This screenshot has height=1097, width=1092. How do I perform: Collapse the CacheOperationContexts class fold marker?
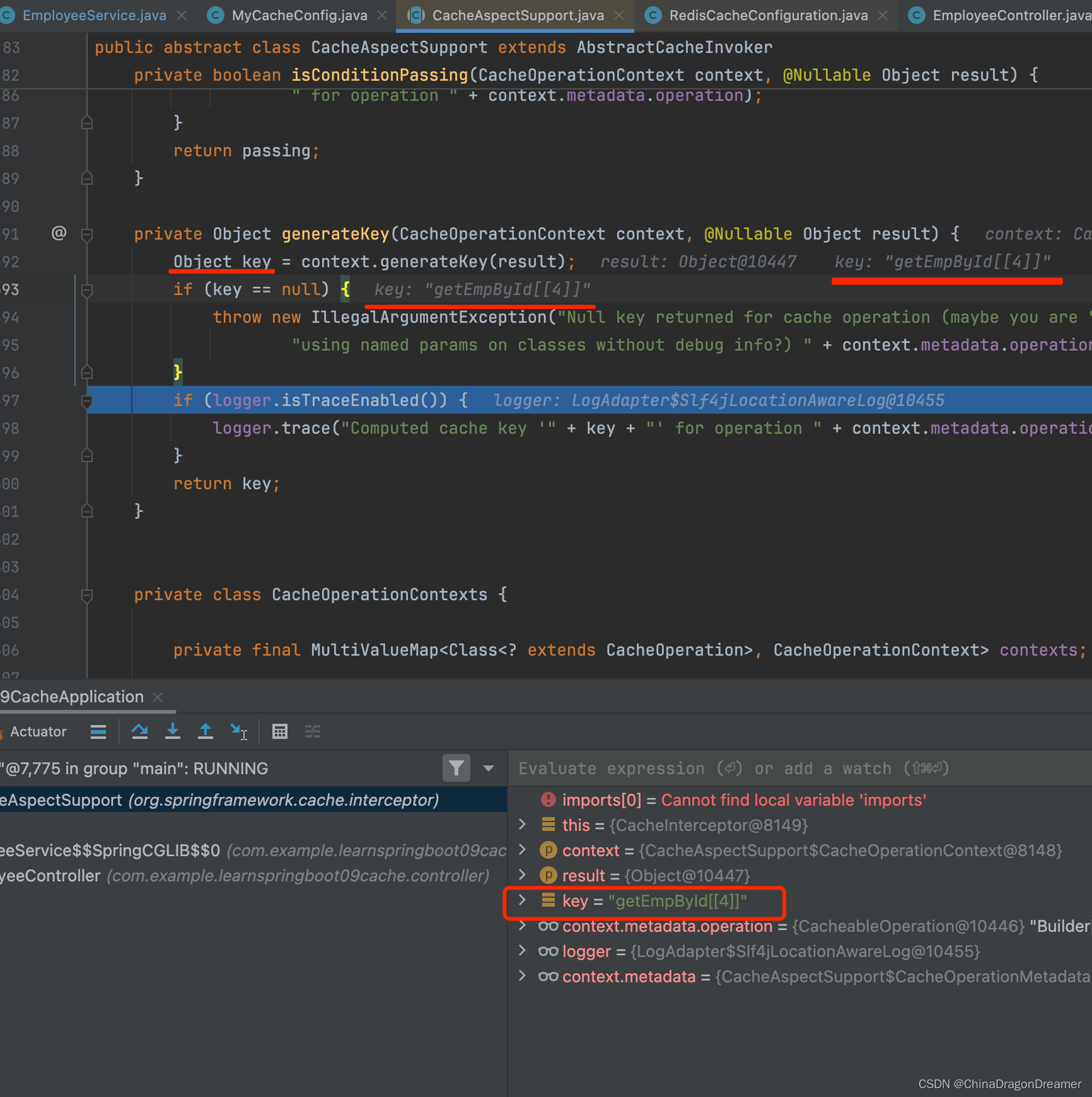pyautogui.click(x=87, y=595)
